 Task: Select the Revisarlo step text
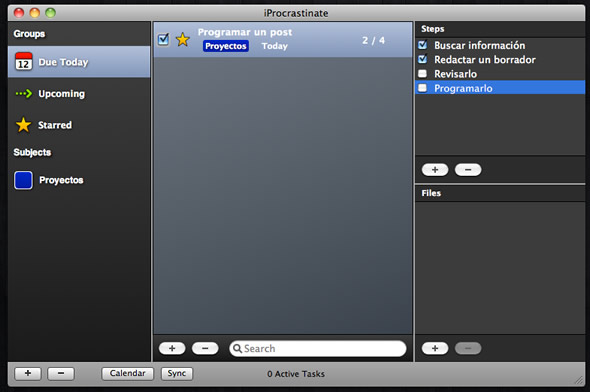pyautogui.click(x=455, y=74)
